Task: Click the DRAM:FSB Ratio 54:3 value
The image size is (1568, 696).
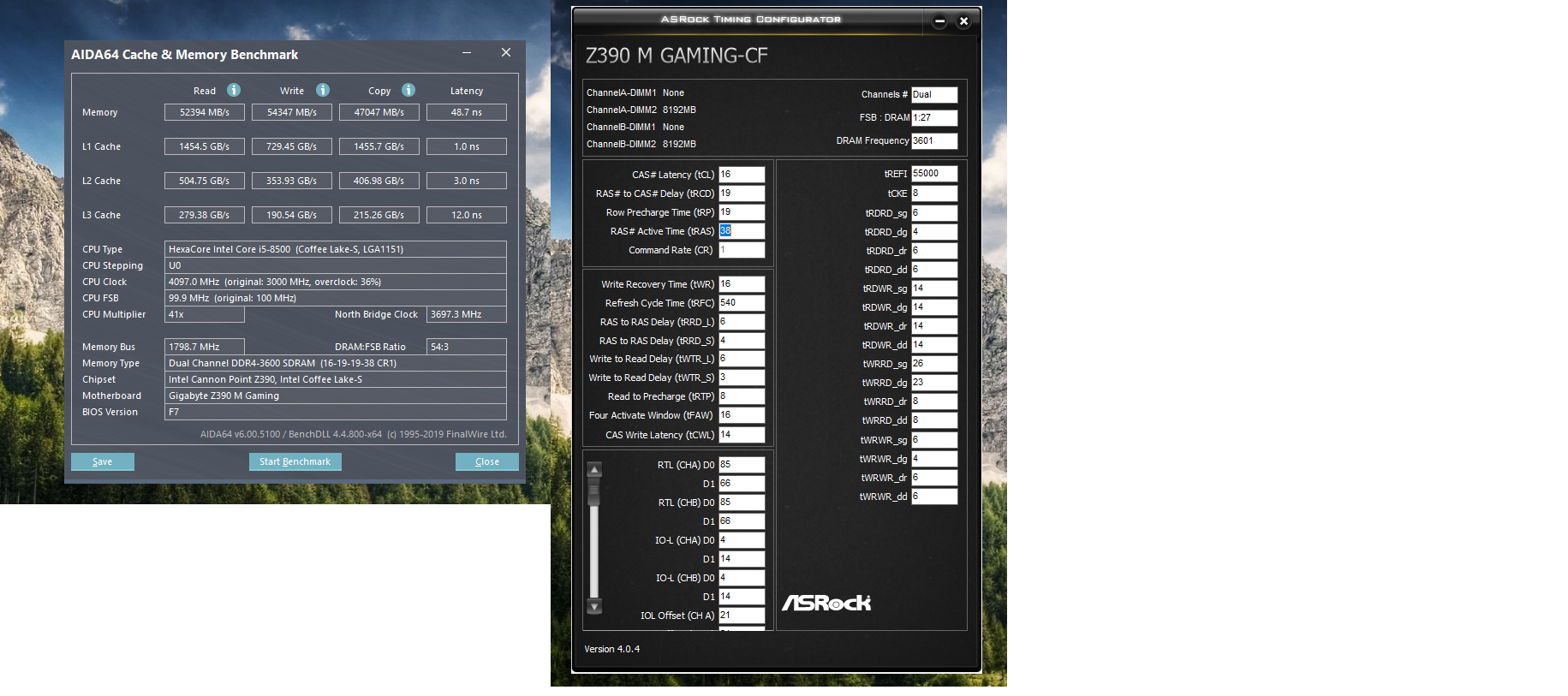Action: [x=467, y=347]
